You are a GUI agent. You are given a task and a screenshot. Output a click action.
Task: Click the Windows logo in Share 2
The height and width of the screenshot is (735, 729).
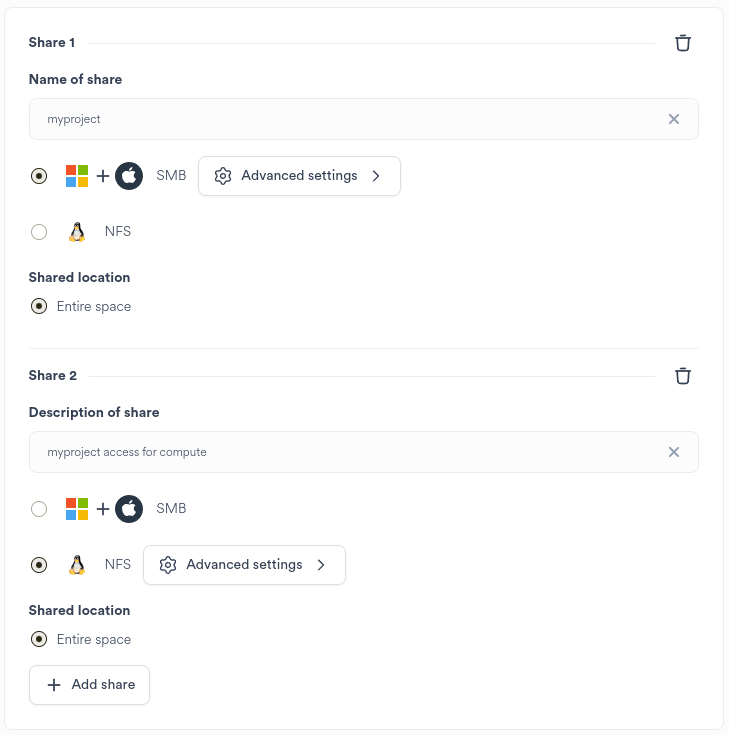coord(77,509)
